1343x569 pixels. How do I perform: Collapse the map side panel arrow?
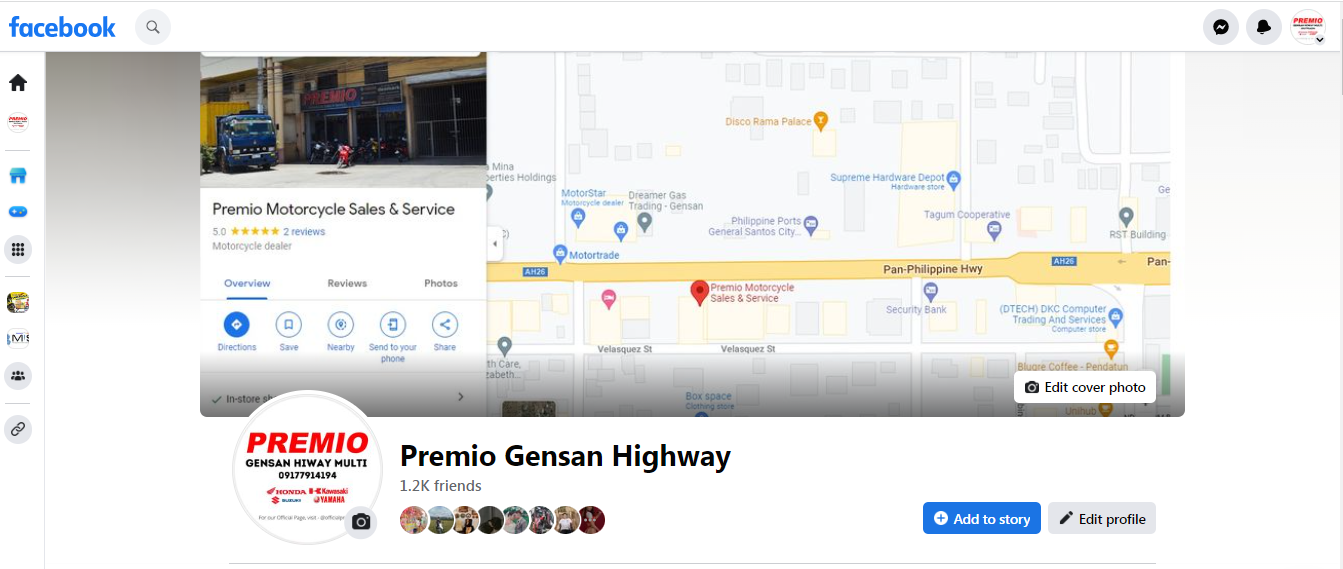(x=495, y=243)
